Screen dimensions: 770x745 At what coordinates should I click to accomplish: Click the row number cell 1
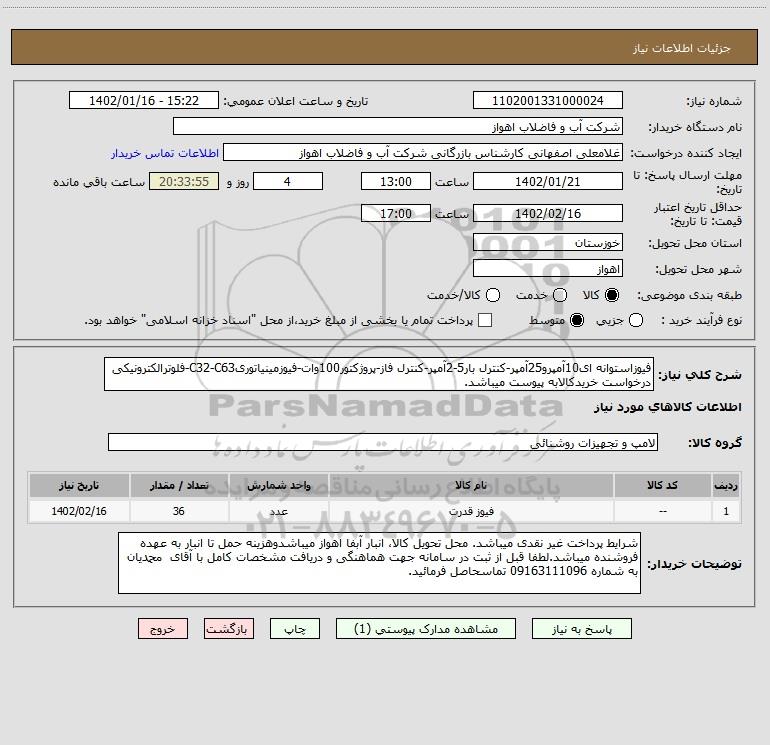[x=726, y=511]
